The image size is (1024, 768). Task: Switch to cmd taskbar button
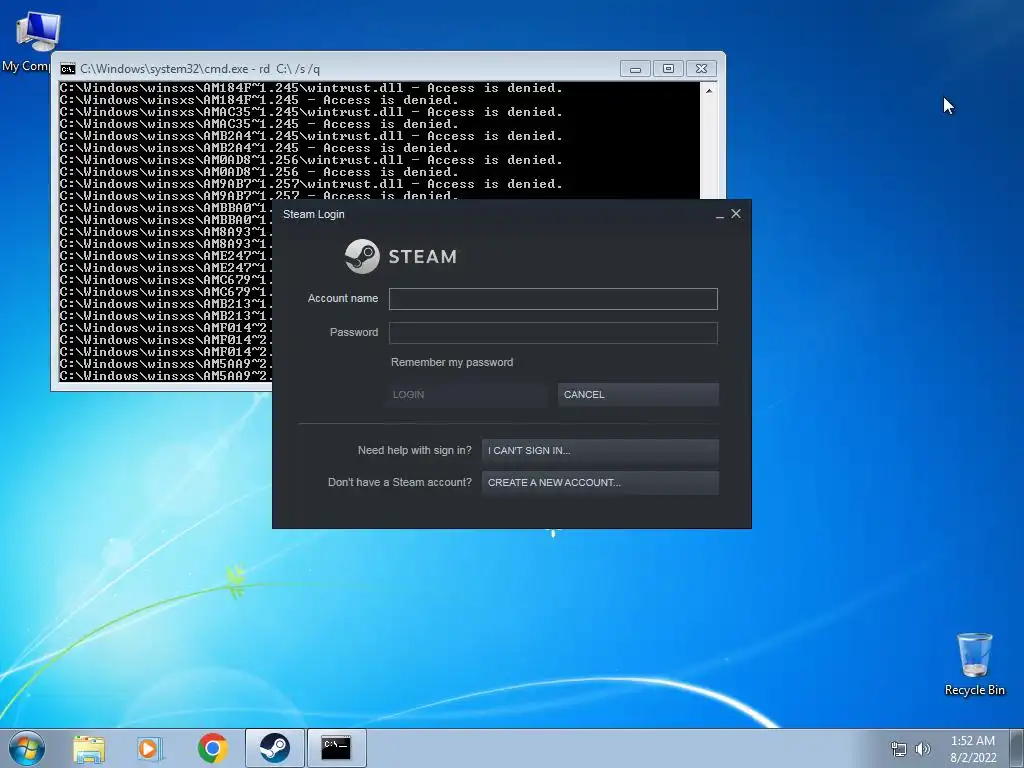[x=336, y=748]
